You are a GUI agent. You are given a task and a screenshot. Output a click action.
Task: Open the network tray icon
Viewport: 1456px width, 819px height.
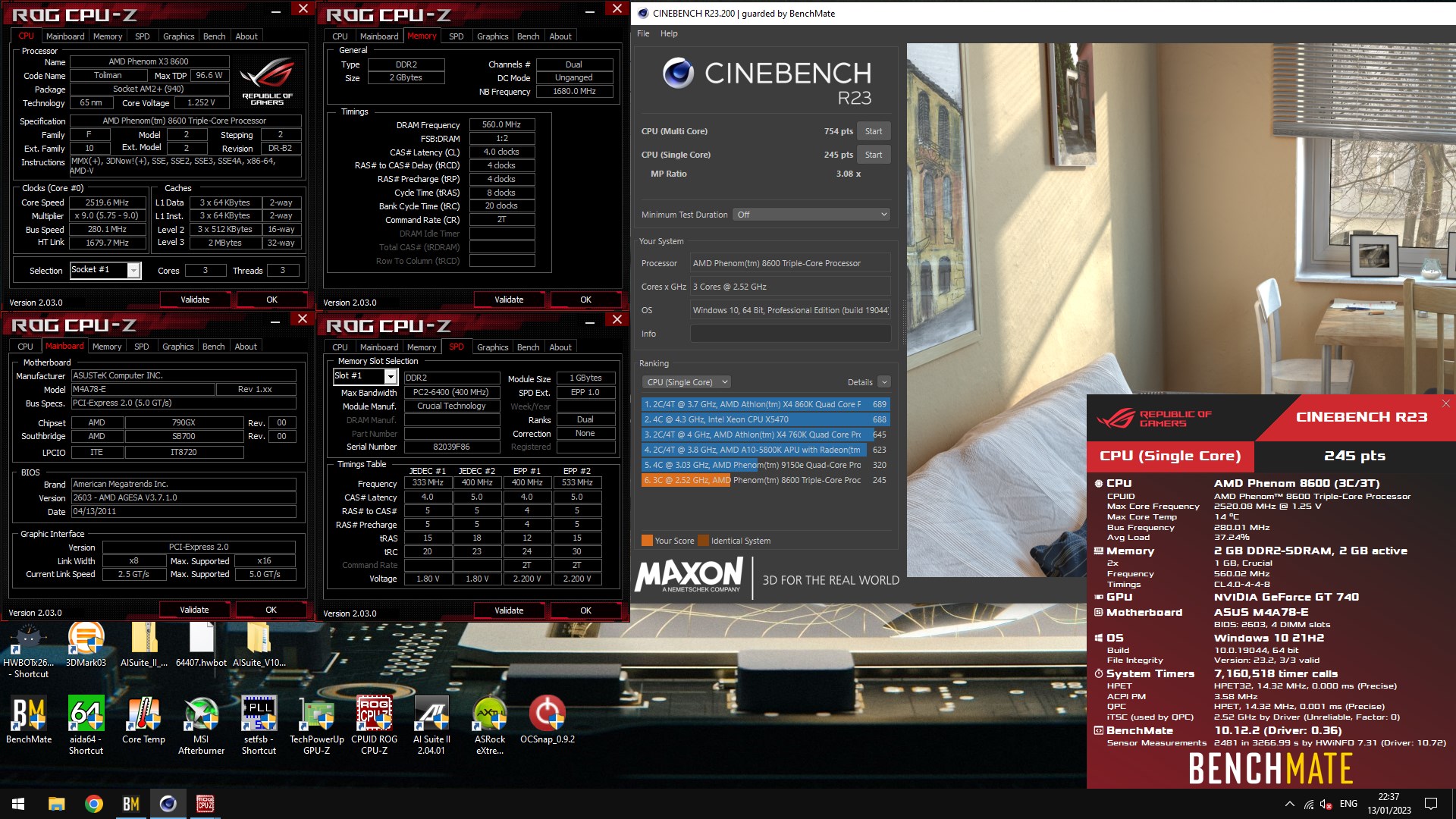click(x=1309, y=804)
